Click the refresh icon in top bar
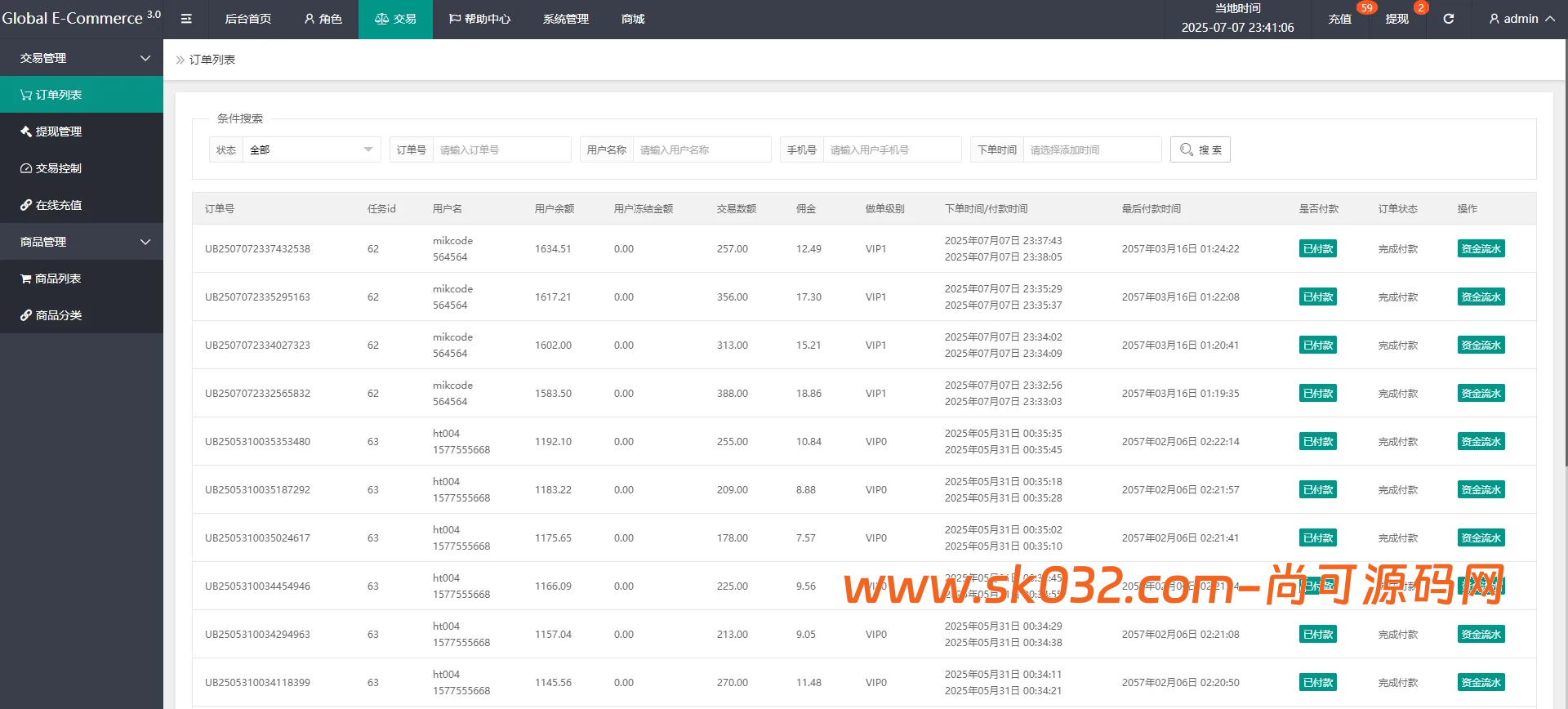 [x=1448, y=19]
